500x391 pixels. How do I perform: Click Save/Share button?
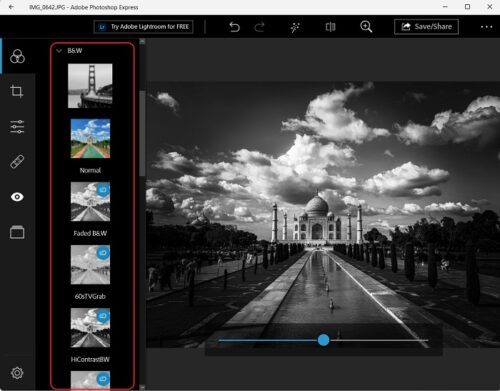coord(426,27)
